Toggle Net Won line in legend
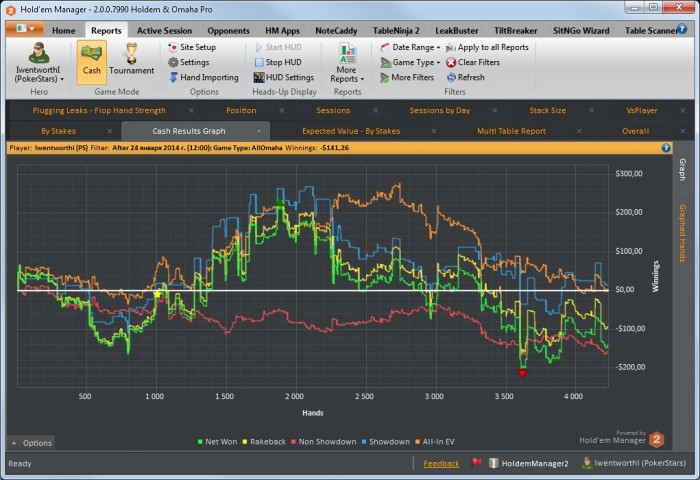The width and height of the screenshot is (700, 480). point(221,441)
